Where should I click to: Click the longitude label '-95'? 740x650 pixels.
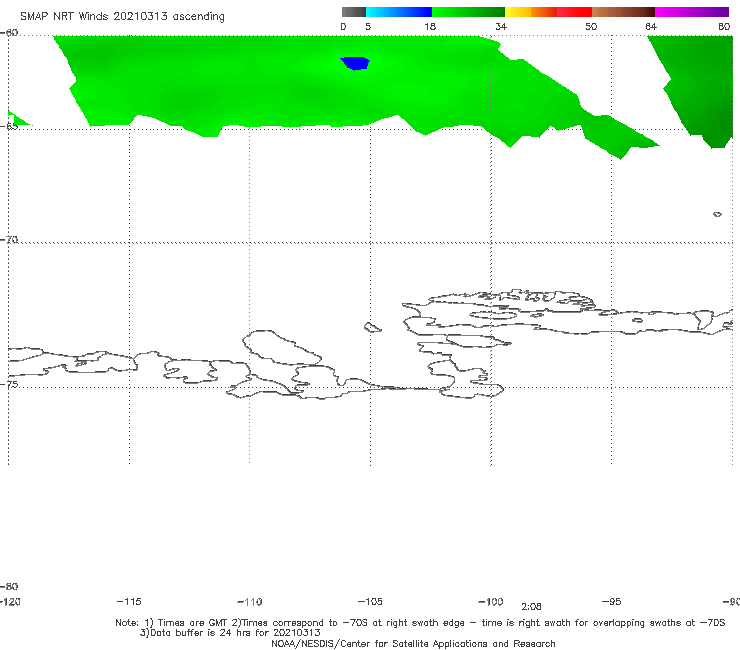click(x=612, y=601)
